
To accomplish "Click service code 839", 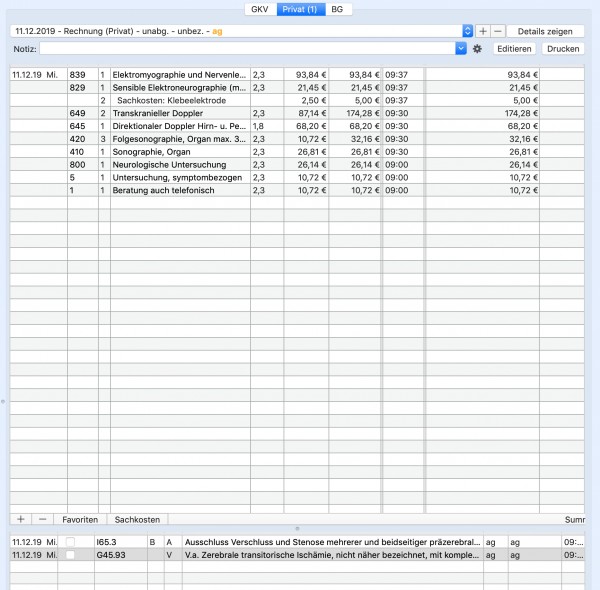I will (x=77, y=75).
